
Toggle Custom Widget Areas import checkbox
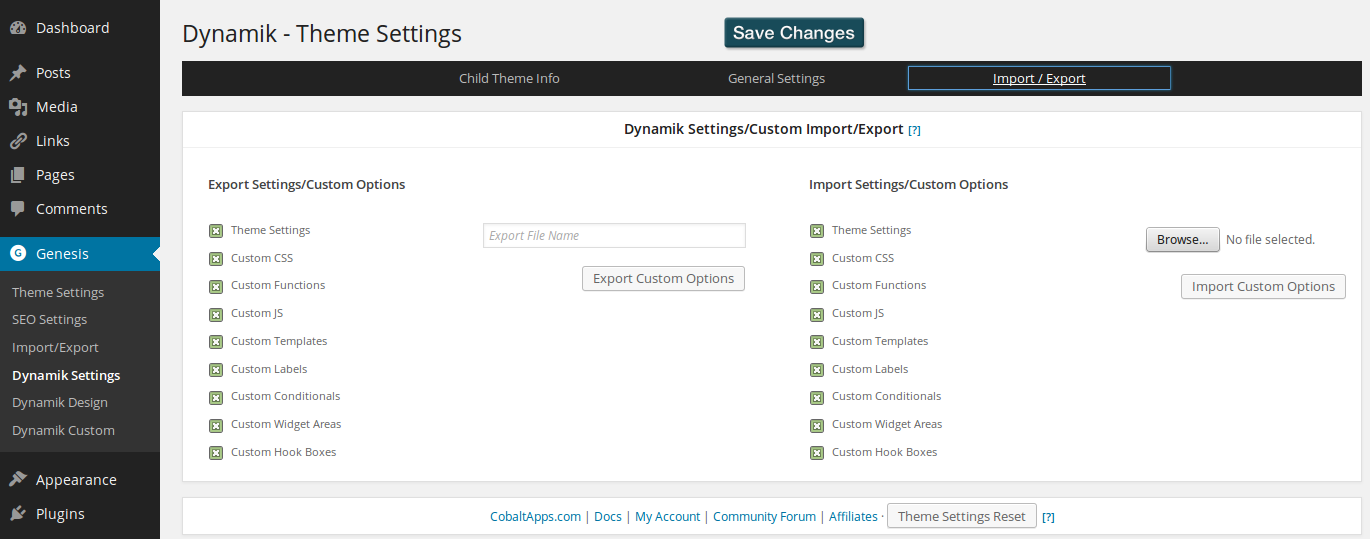tap(817, 425)
